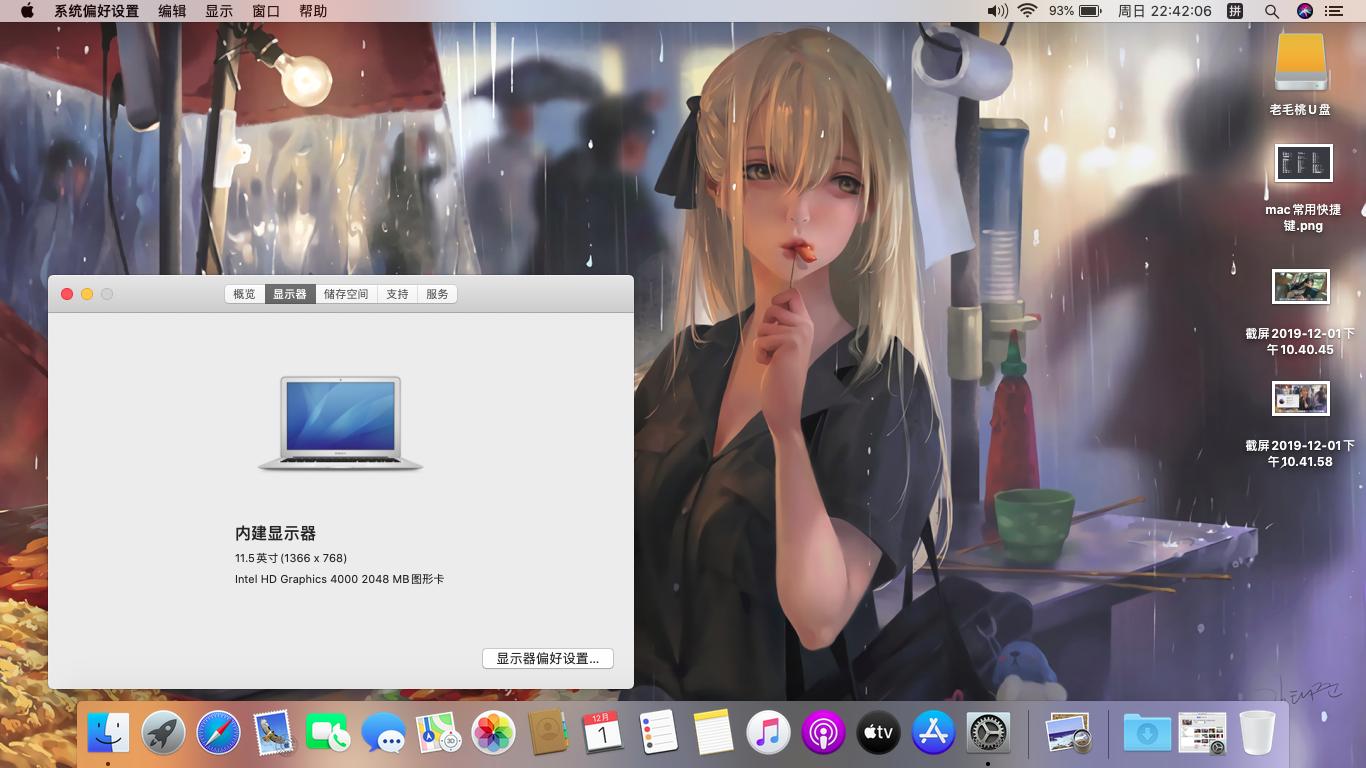This screenshot has width=1366, height=768.
Task: Restore the minimized System Preferences window in the Dock
Action: 1202,733
